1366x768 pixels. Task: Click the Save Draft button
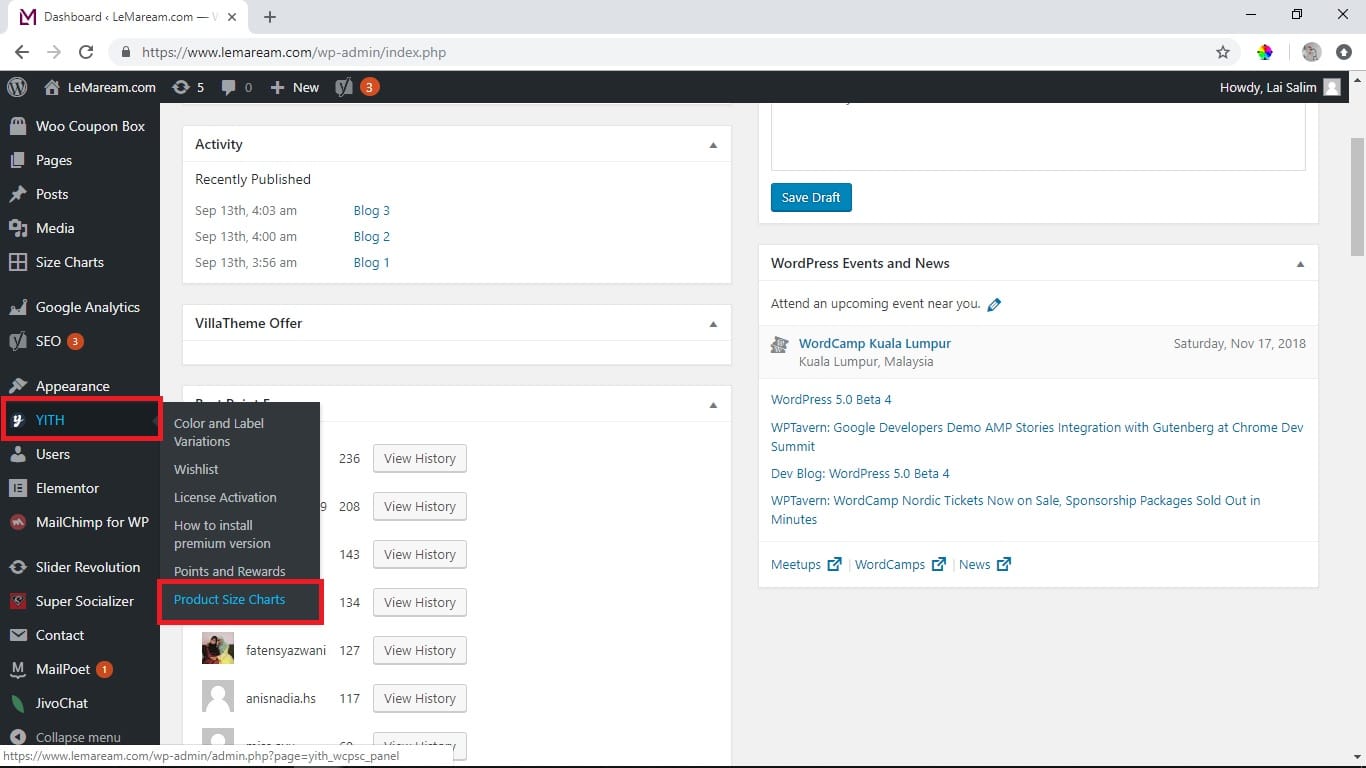pos(811,197)
